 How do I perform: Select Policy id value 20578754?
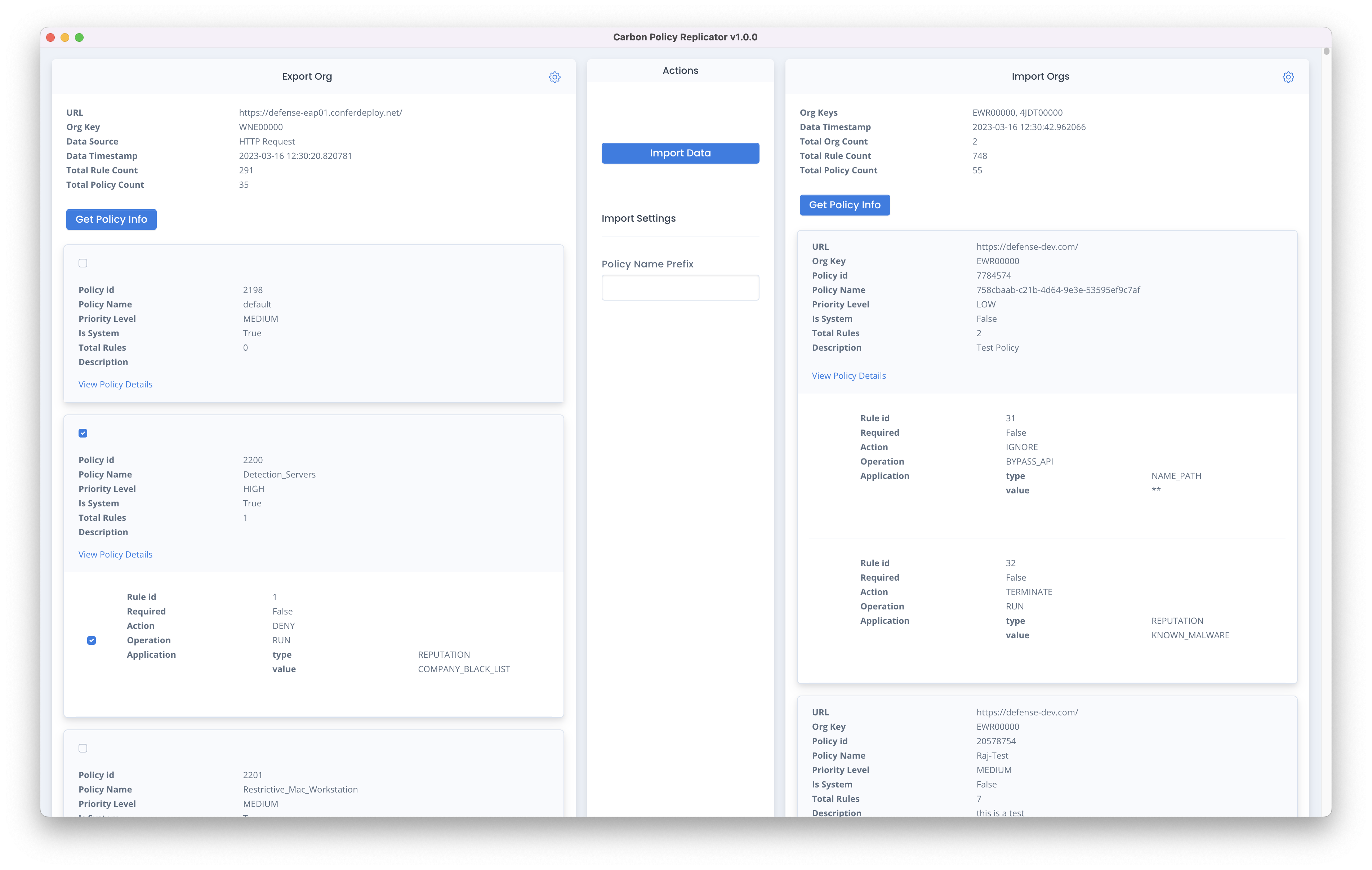click(x=995, y=741)
